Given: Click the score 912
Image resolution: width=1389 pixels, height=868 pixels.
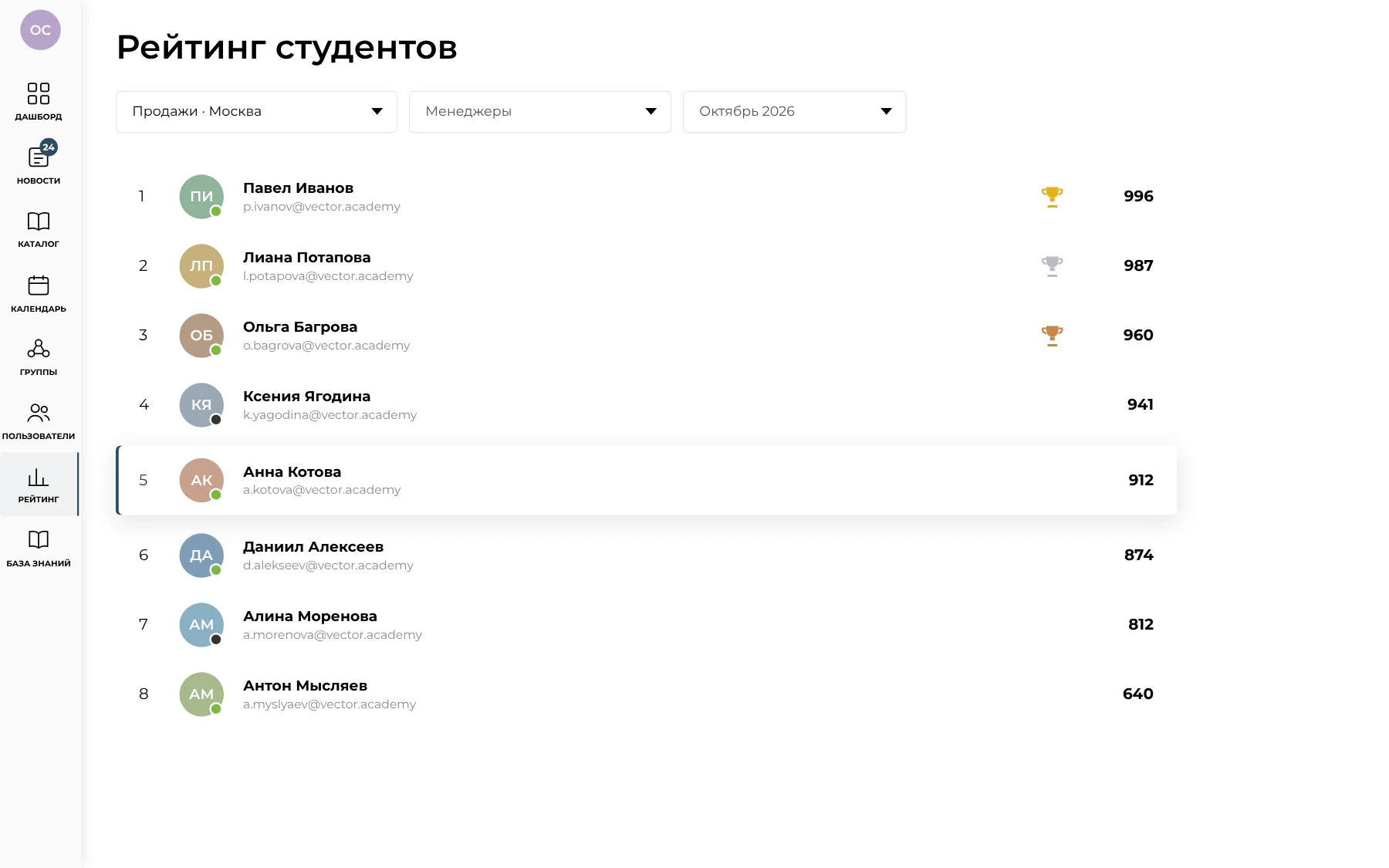Looking at the screenshot, I should click(1141, 480).
